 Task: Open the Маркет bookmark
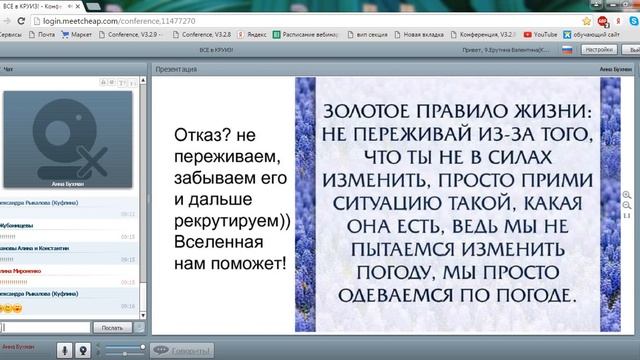coord(76,35)
